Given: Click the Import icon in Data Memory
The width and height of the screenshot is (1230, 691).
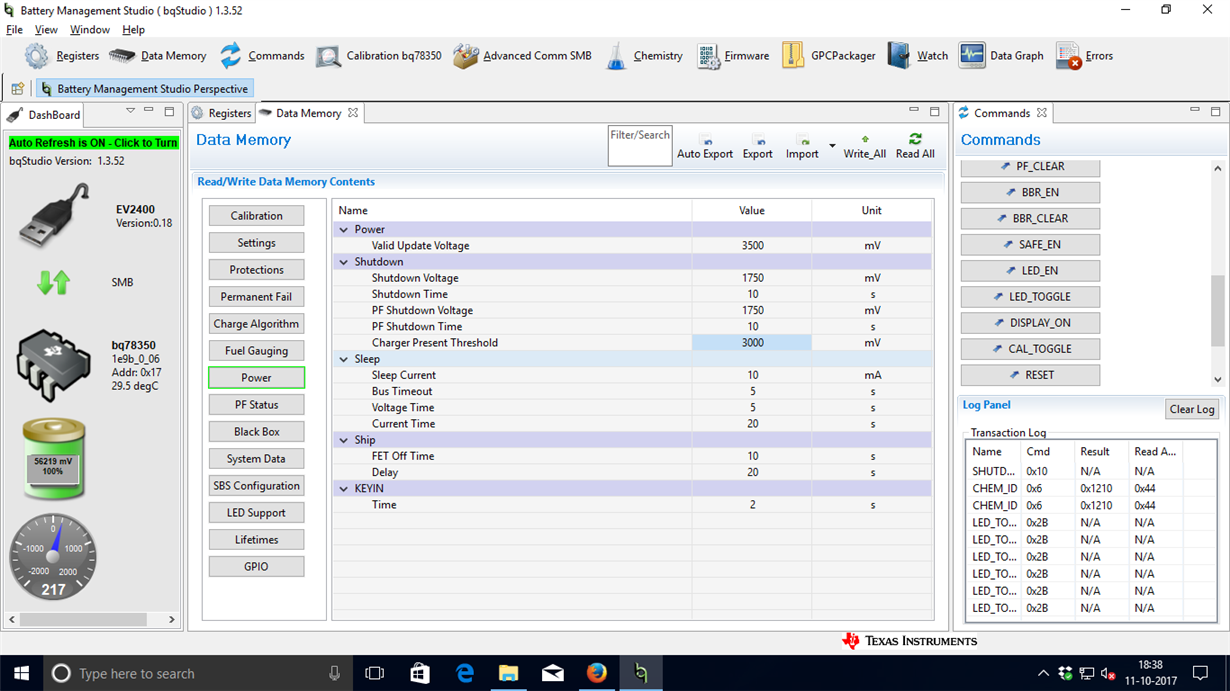Looking at the screenshot, I should click(802, 141).
